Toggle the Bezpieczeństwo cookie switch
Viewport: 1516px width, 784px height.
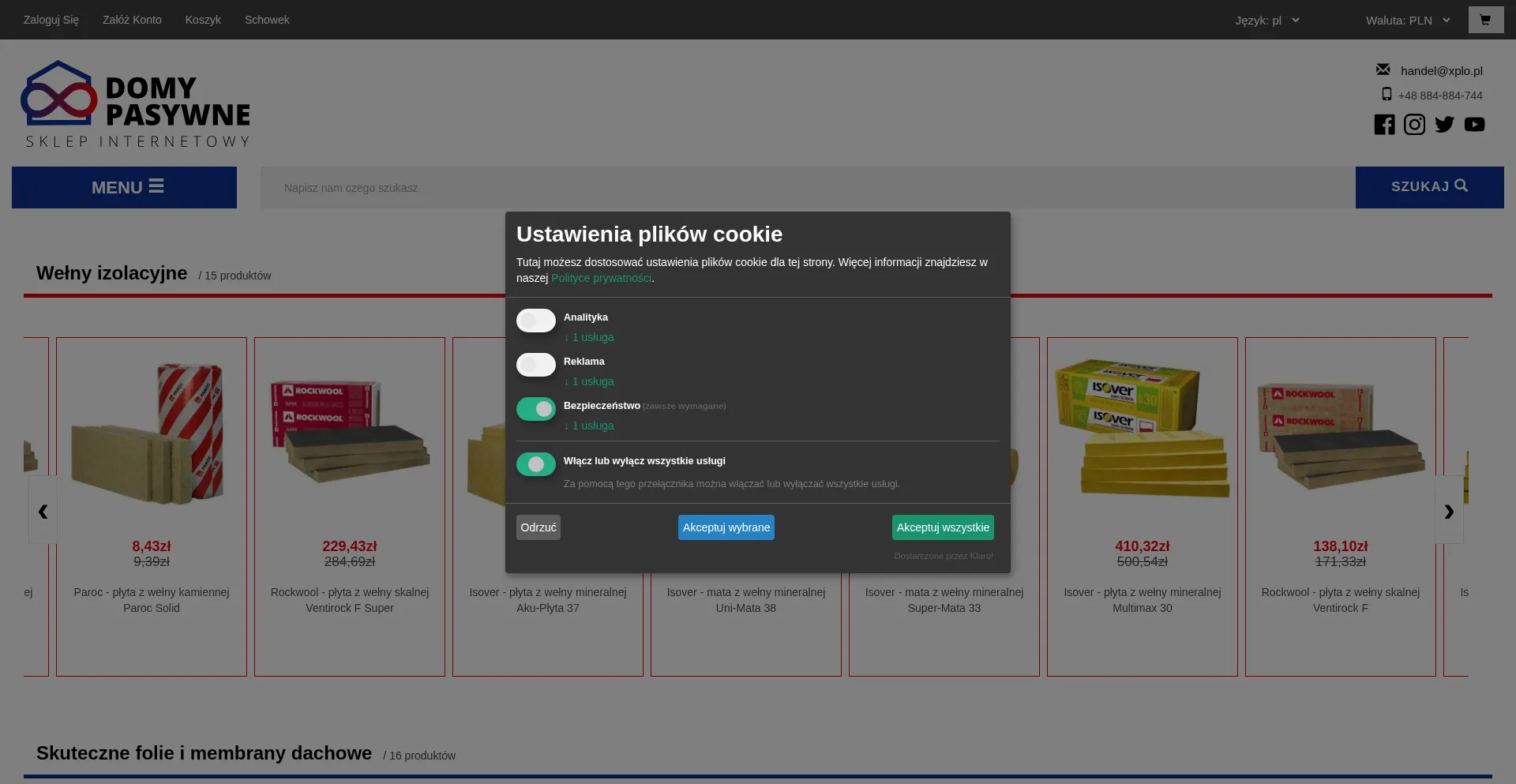coord(536,409)
